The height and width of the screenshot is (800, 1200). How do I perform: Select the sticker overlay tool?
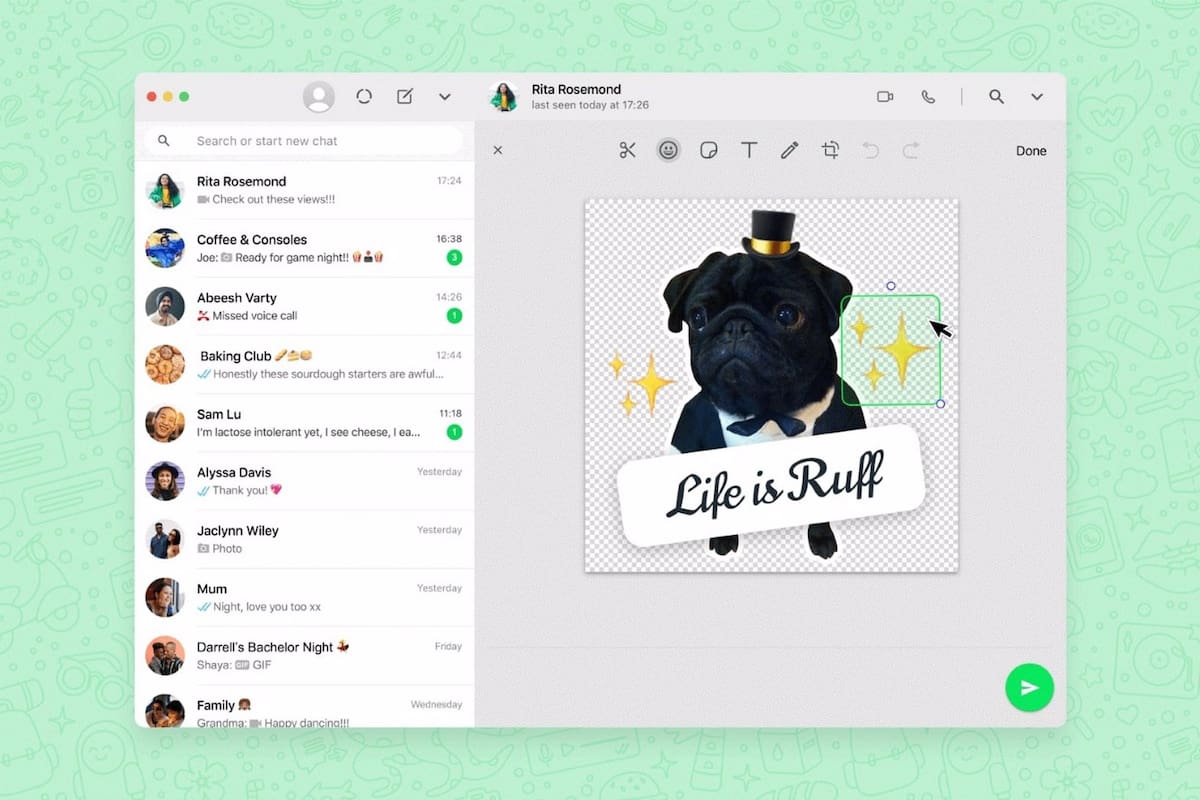708,150
